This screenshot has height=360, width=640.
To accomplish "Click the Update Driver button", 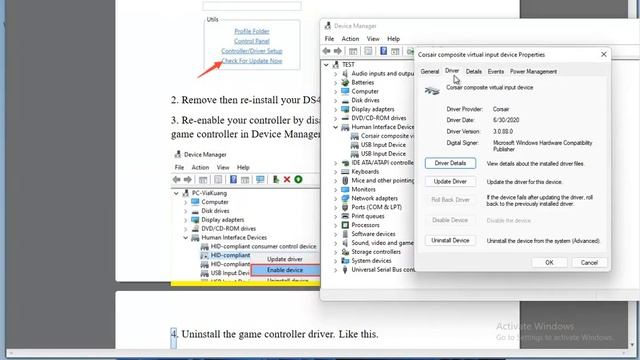I will point(450,182).
